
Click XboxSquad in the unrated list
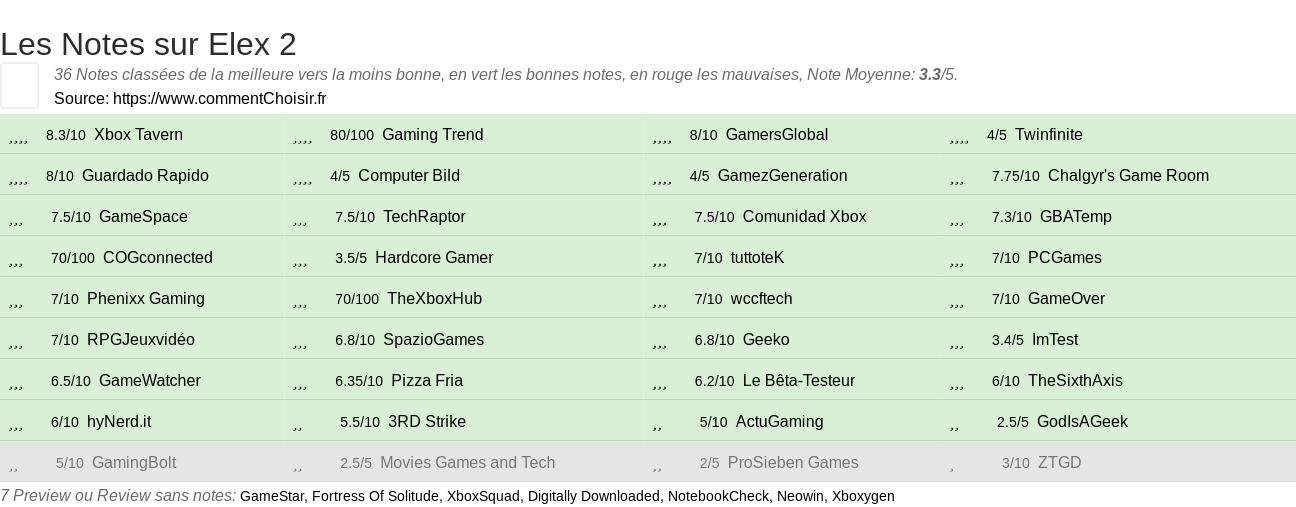click(x=483, y=496)
